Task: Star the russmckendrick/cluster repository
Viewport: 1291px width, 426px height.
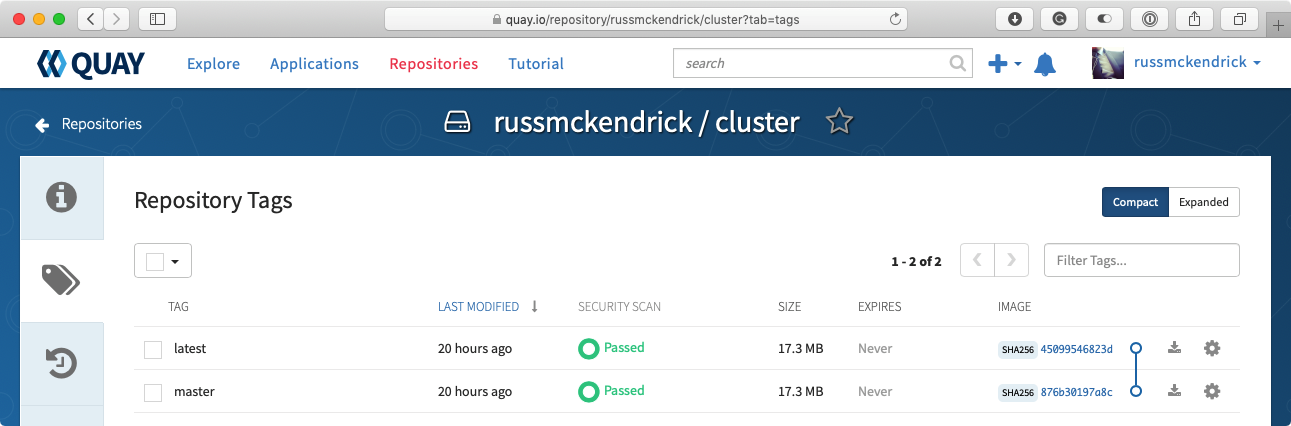Action: (839, 122)
